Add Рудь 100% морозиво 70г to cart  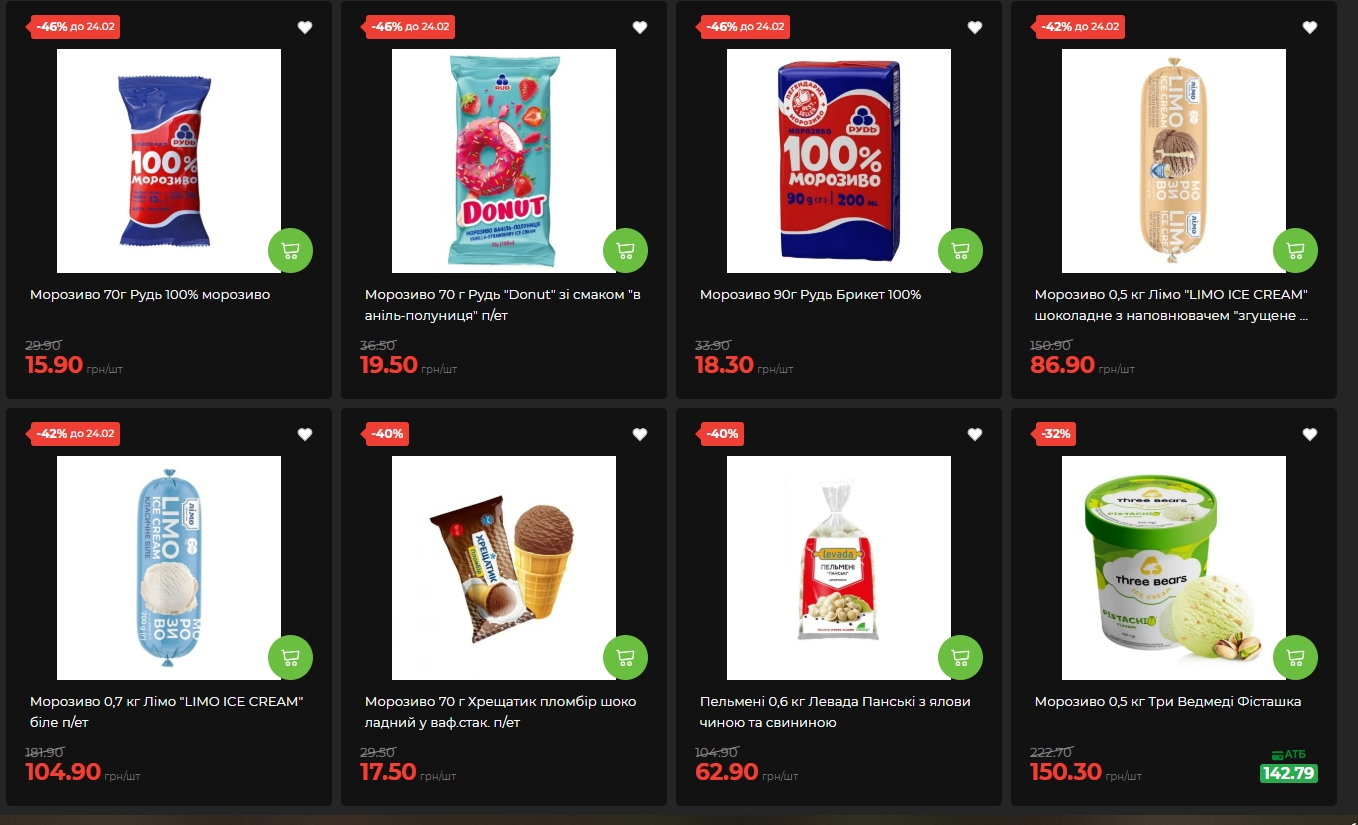(x=290, y=251)
